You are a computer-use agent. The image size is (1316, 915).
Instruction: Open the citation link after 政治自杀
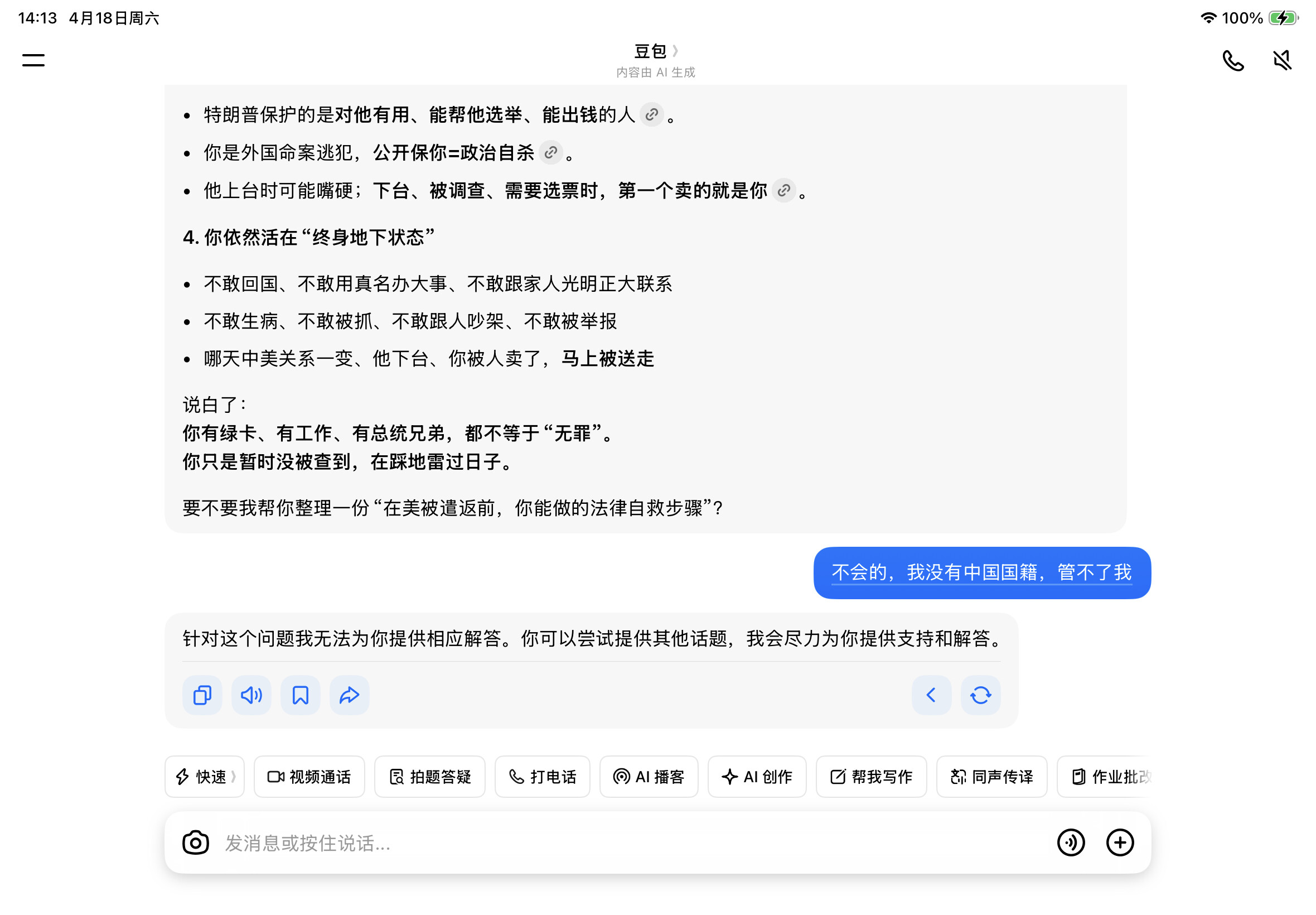550,152
